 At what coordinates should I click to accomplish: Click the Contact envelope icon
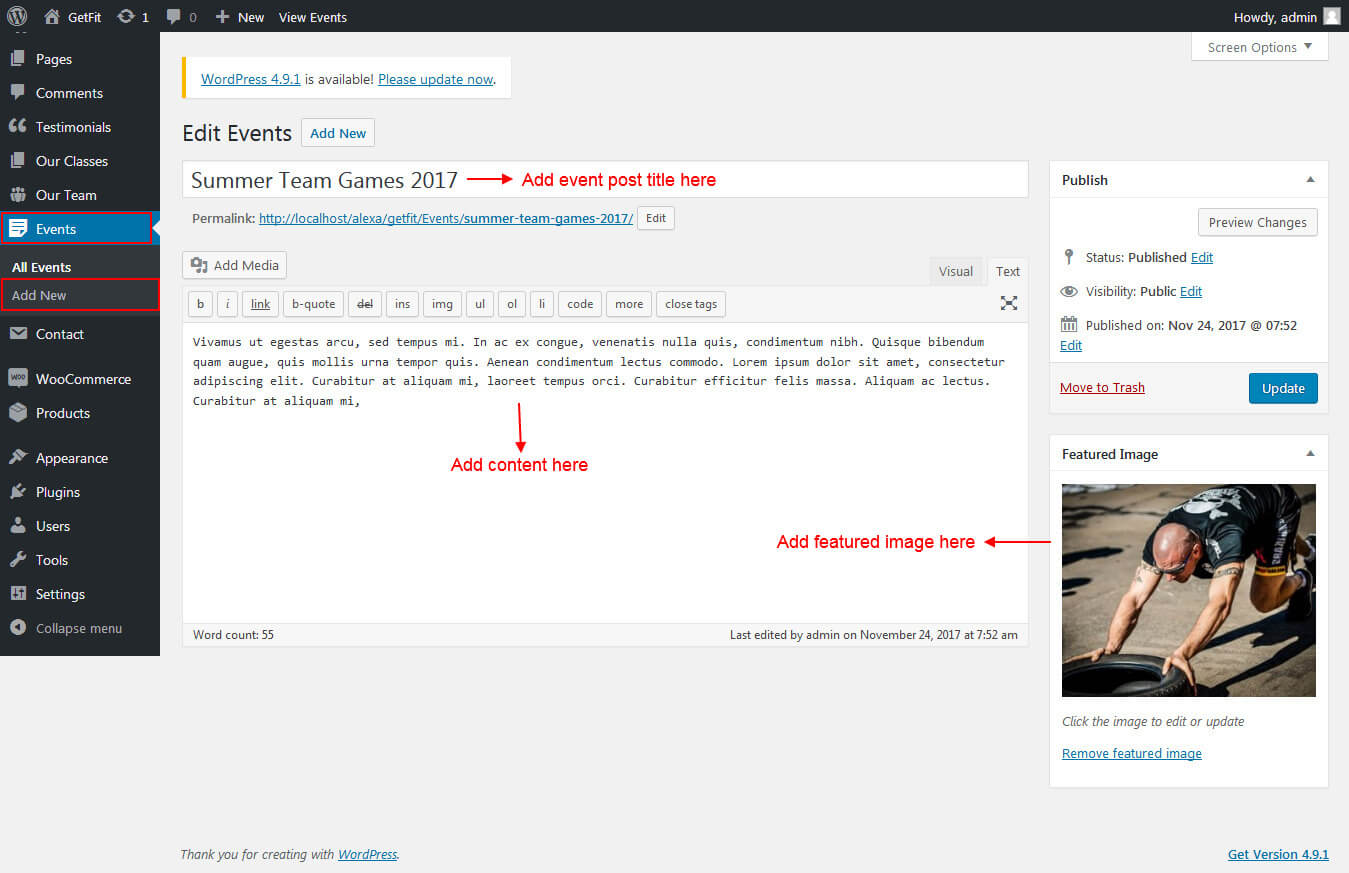pyautogui.click(x=17, y=334)
